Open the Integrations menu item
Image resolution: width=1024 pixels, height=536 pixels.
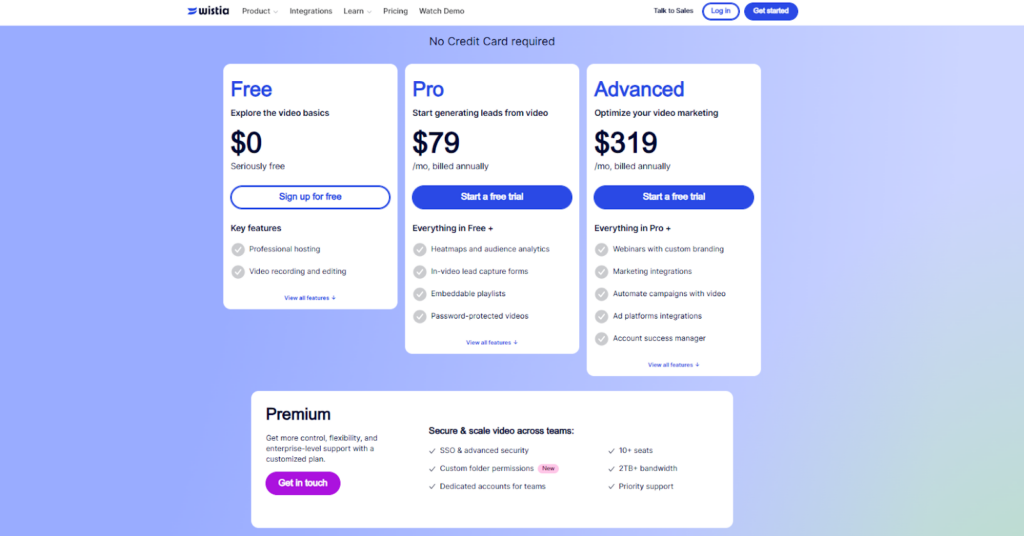311,11
